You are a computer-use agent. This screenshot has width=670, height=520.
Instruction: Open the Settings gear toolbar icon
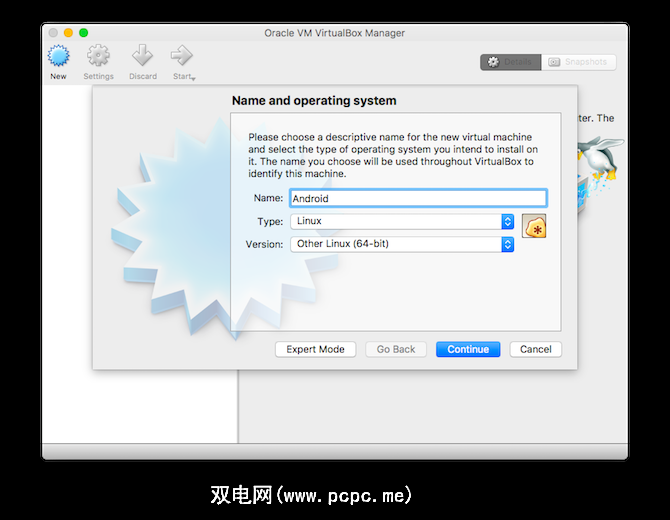click(98, 56)
